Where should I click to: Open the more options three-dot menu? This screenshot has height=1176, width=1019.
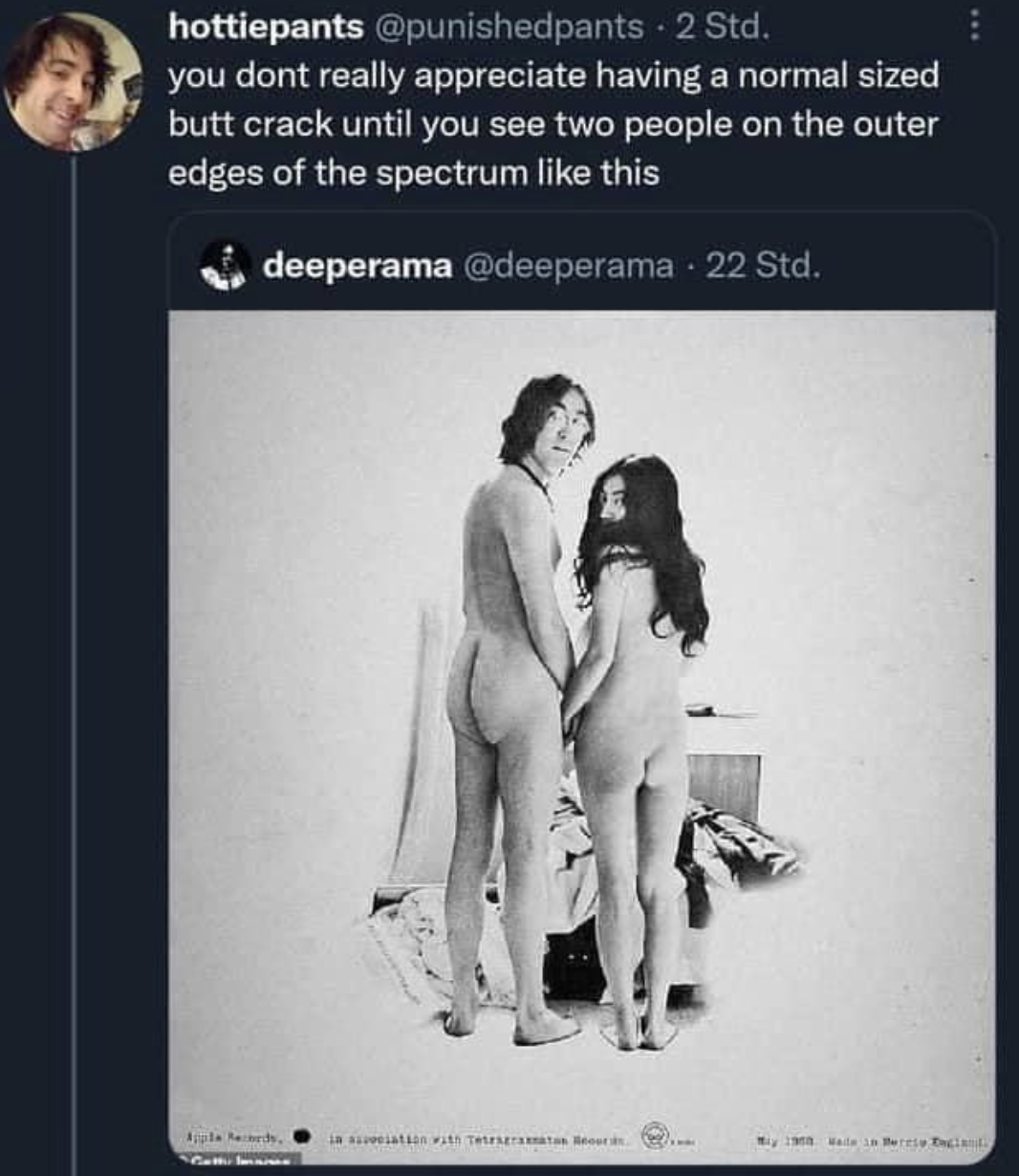pyautogui.click(x=973, y=25)
